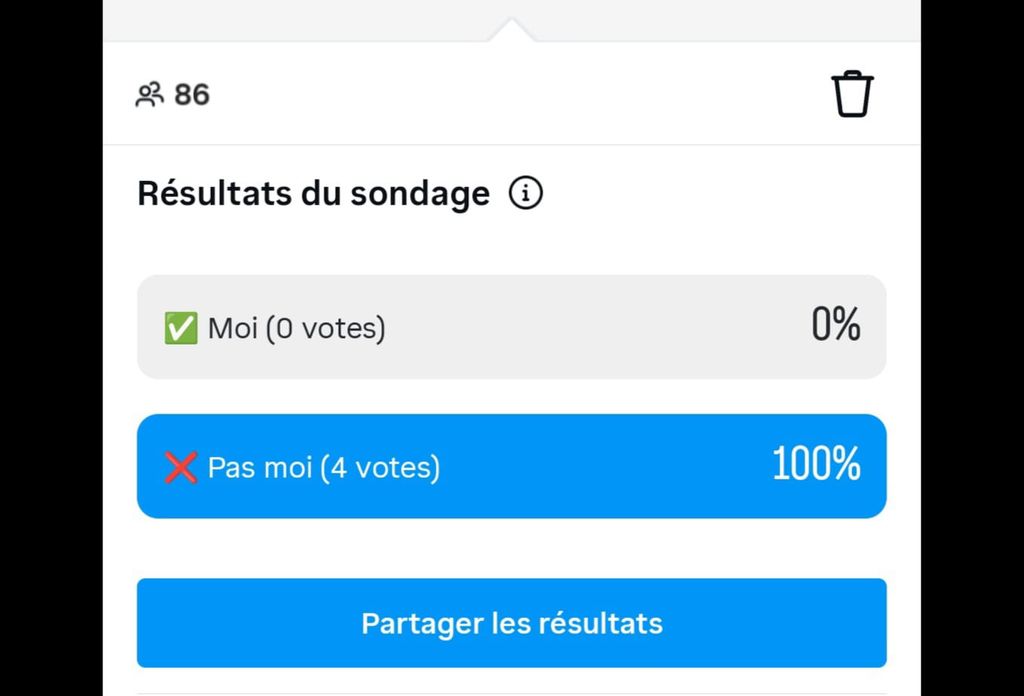
Task: Click the 86 viewers count
Action: (x=192, y=95)
